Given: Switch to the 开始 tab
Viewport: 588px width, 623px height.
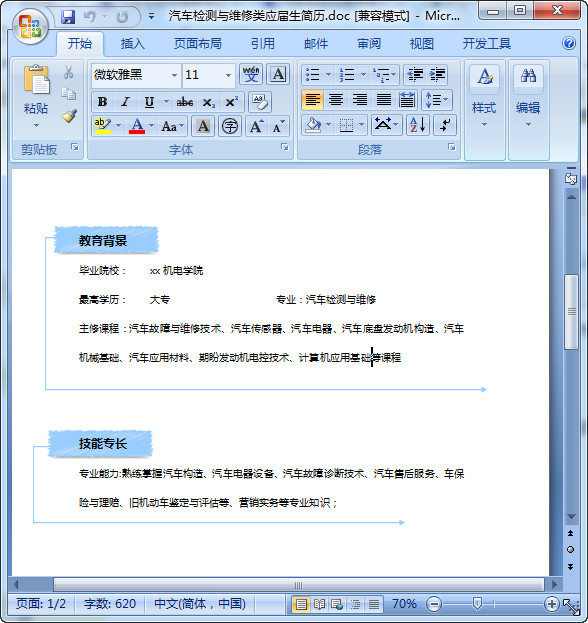Looking at the screenshot, I should 79,43.
